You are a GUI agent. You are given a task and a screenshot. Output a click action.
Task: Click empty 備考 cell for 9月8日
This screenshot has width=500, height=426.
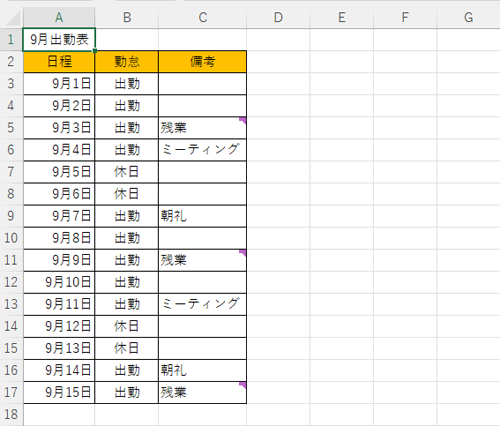(x=203, y=238)
